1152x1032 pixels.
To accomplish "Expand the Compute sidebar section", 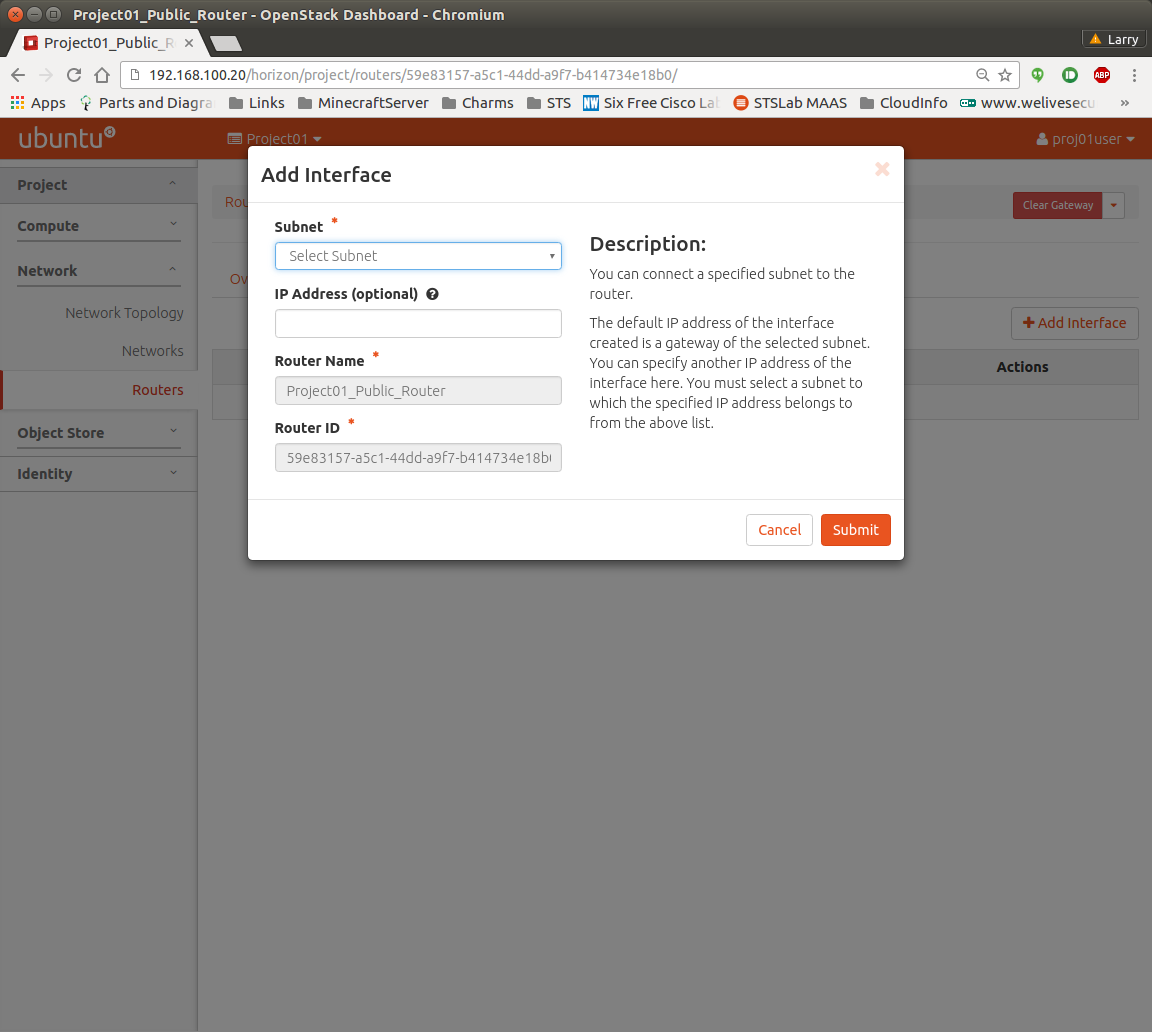I will point(98,226).
